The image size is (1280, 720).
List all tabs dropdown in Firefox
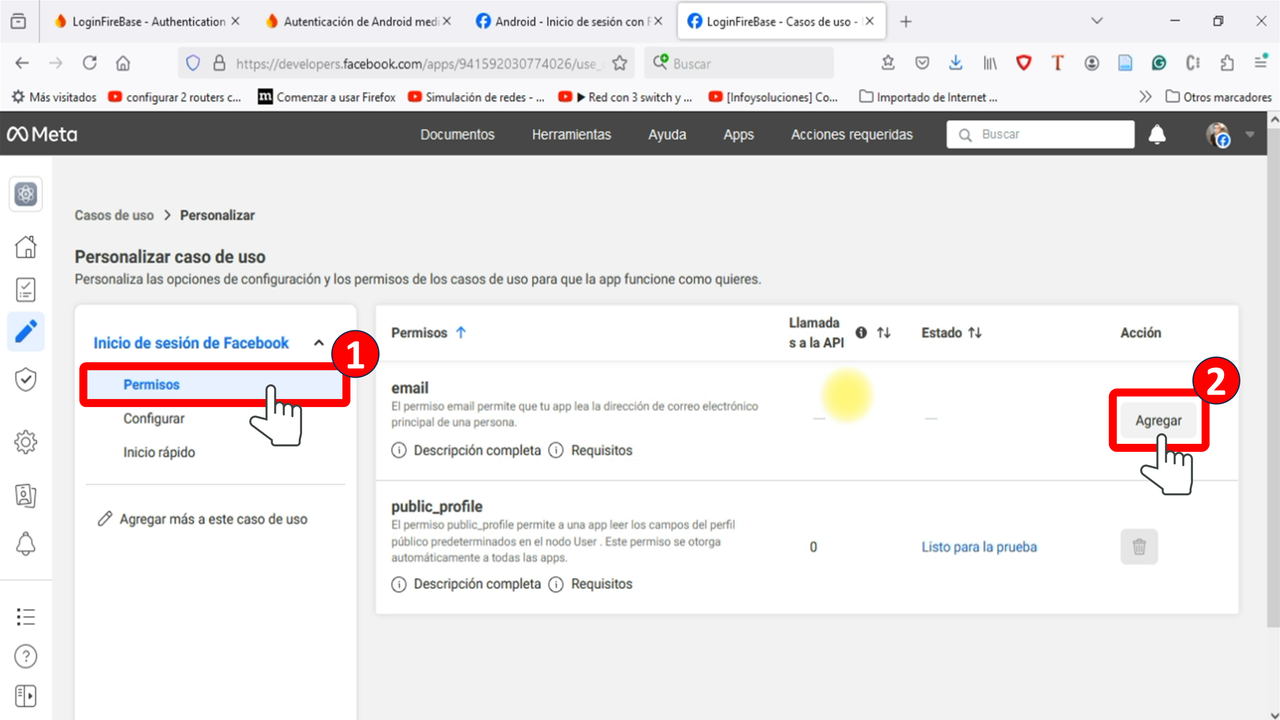(1097, 21)
